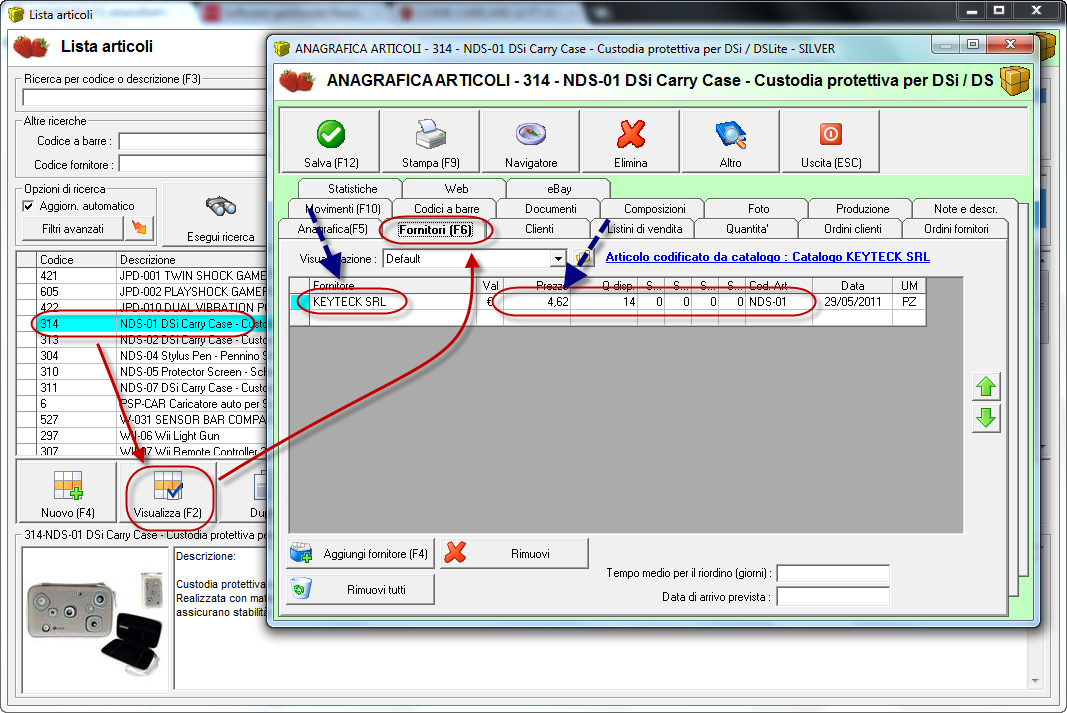This screenshot has height=713, width=1067.
Task: Select the KEYTECK SRL supplier row
Action: (x=607, y=301)
